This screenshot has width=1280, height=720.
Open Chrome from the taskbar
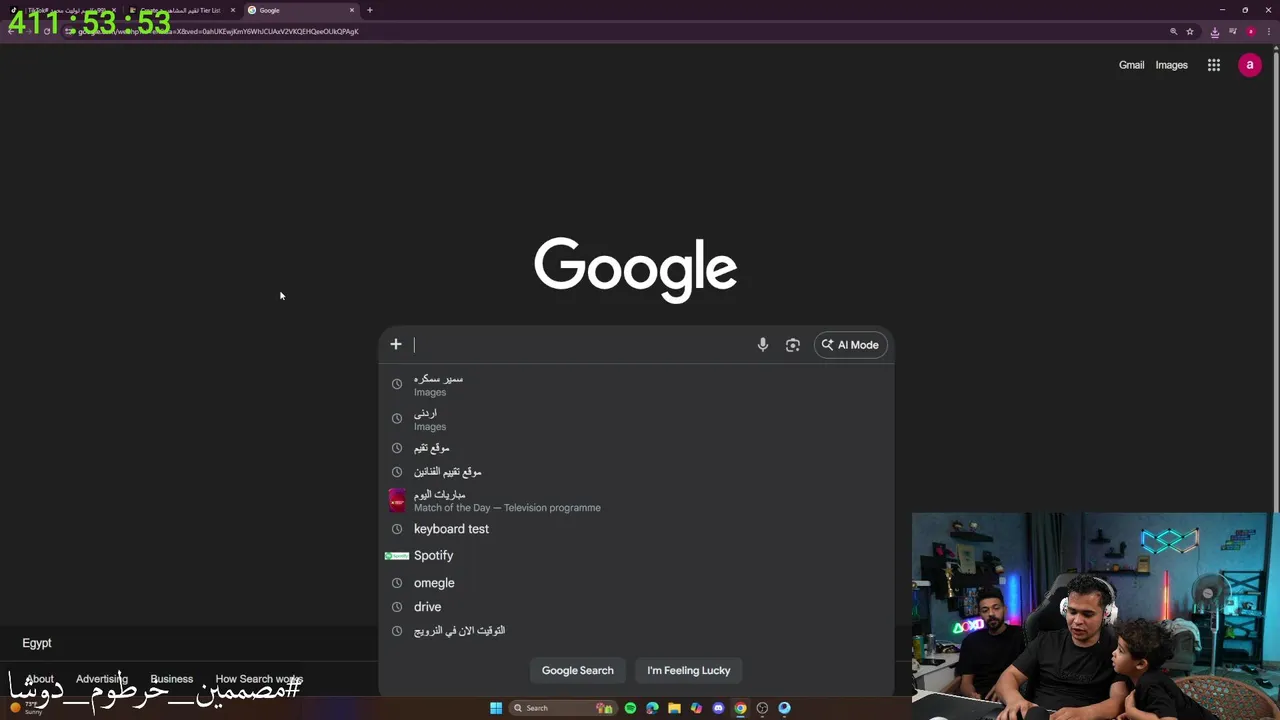[740, 708]
